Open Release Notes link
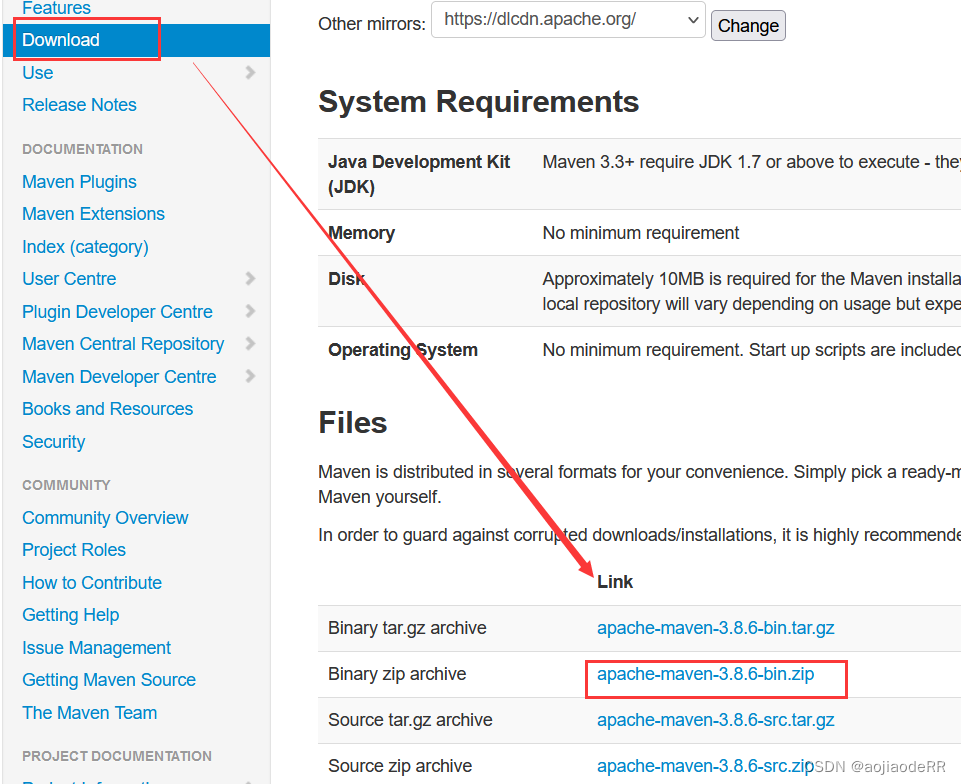The height and width of the screenshot is (784, 961). (x=79, y=105)
